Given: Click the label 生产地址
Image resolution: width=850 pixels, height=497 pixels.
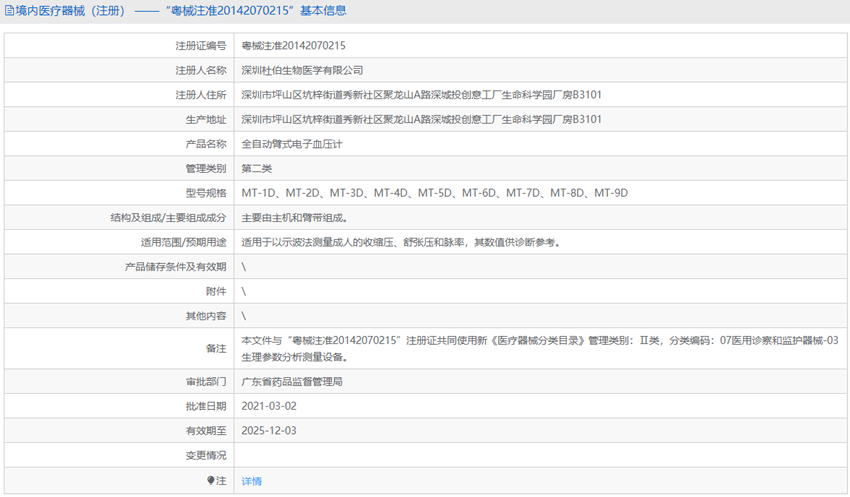Looking at the screenshot, I should [206, 120].
